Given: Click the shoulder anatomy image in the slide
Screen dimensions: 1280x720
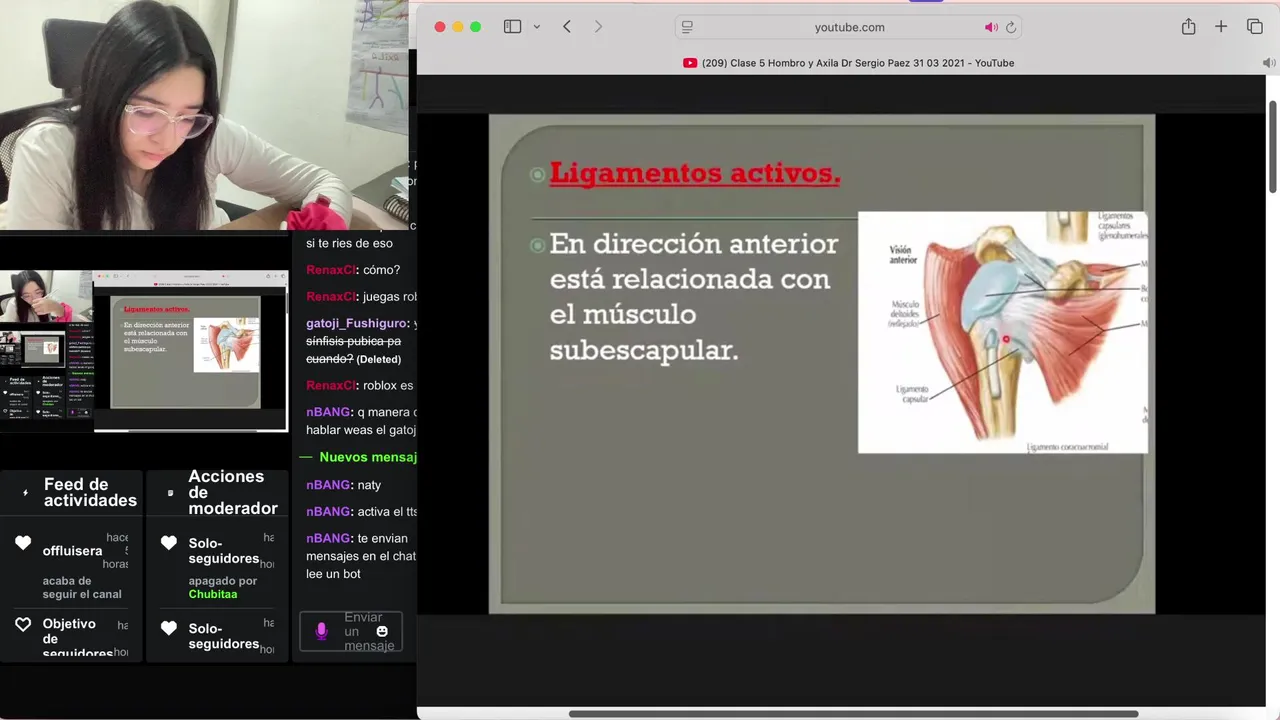Looking at the screenshot, I should click(1003, 332).
